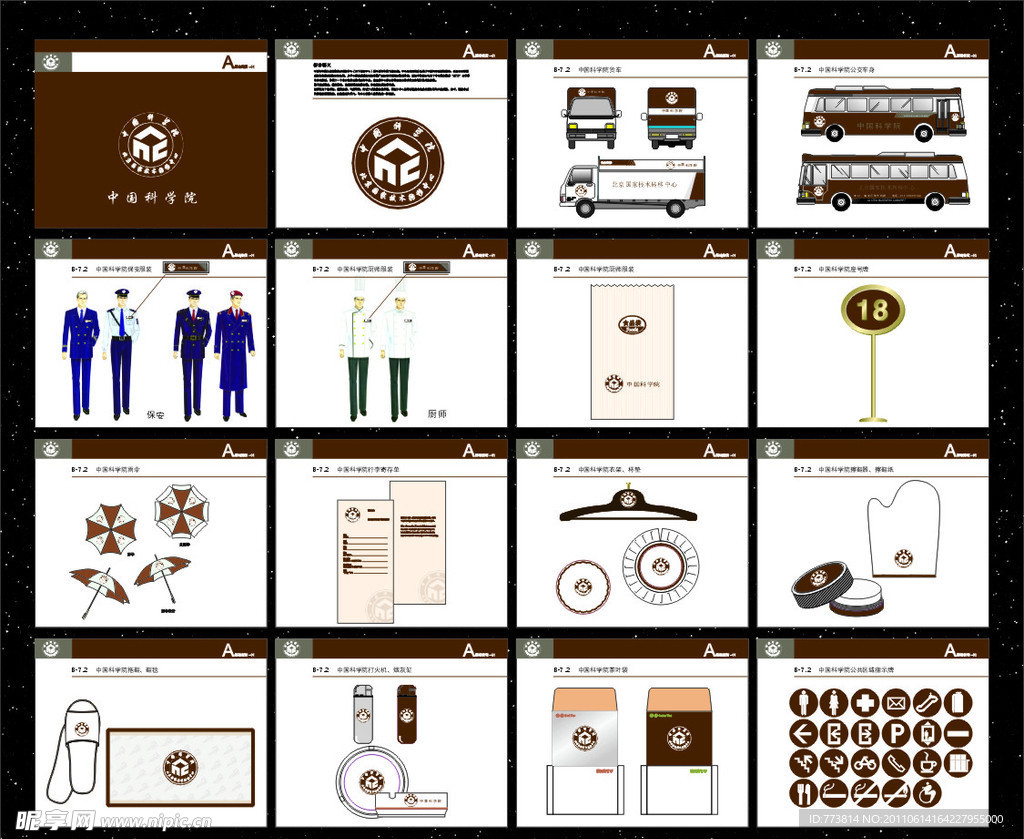Select the fork and knife restaurant pictogram

(803, 793)
